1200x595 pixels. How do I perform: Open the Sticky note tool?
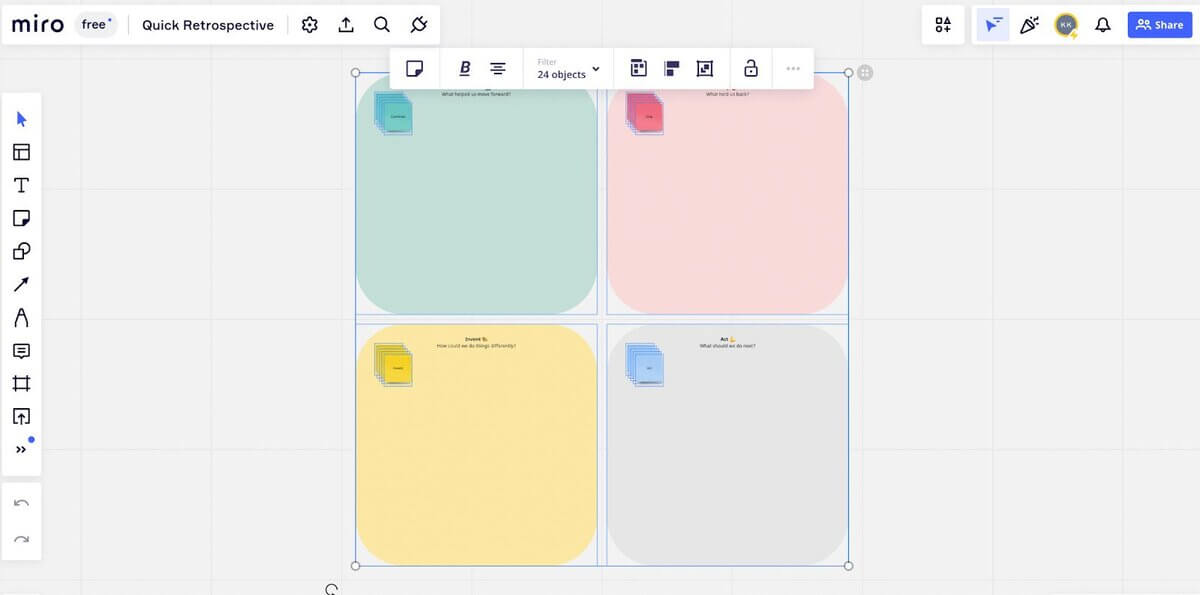pos(22,217)
